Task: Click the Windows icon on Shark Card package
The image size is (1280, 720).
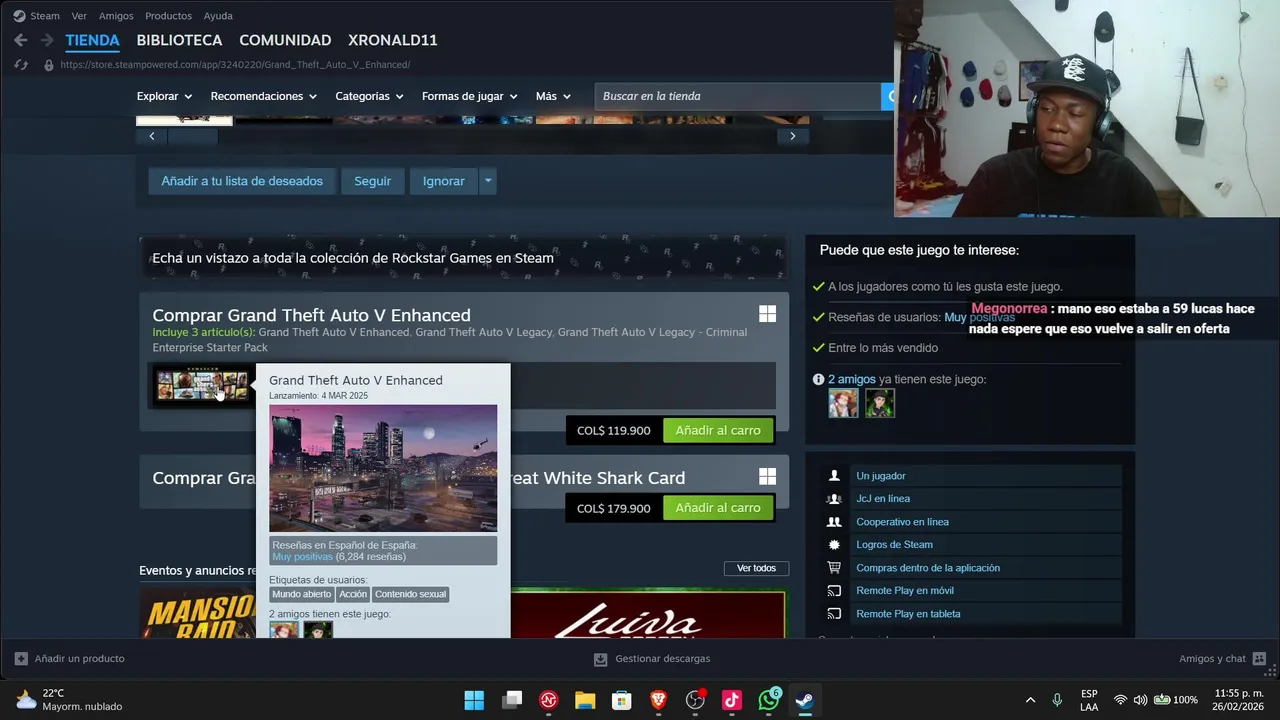Action: [767, 477]
